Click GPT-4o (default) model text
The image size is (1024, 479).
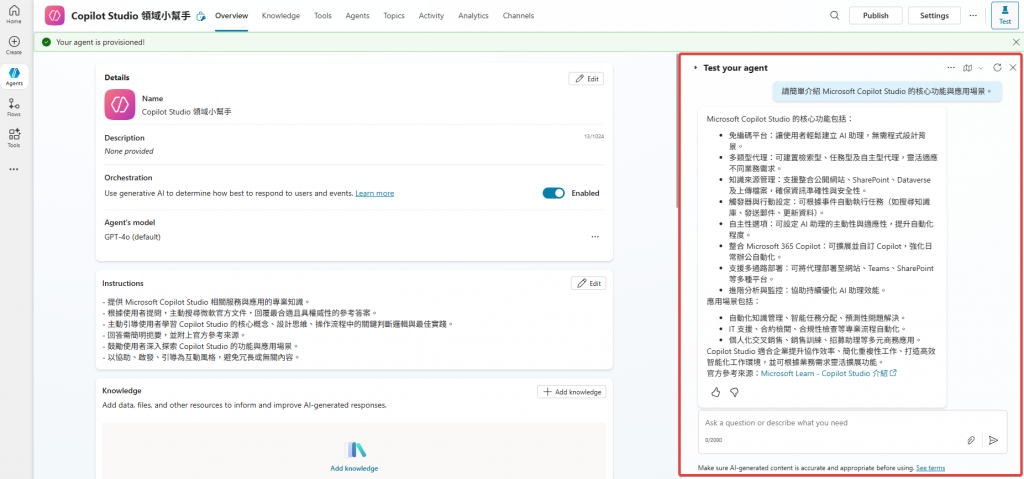click(x=133, y=237)
